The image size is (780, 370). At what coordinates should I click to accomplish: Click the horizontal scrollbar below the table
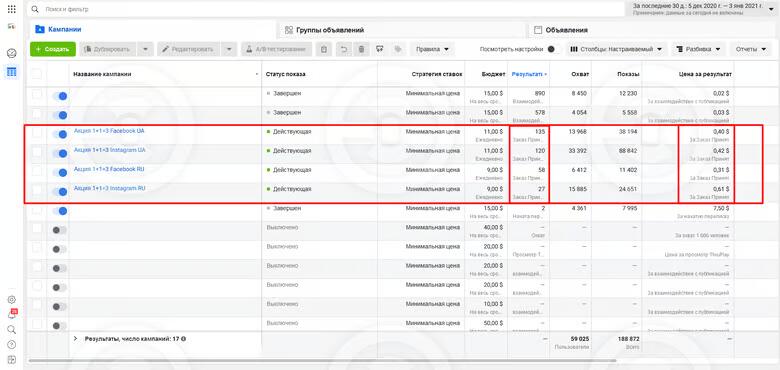[x=322, y=361]
